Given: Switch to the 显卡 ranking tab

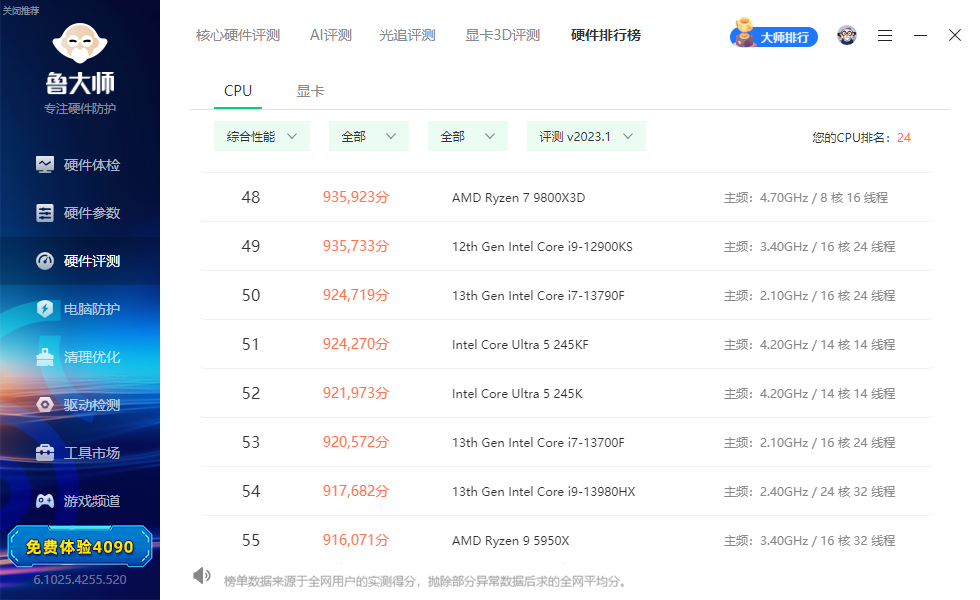Looking at the screenshot, I should pyautogui.click(x=310, y=91).
